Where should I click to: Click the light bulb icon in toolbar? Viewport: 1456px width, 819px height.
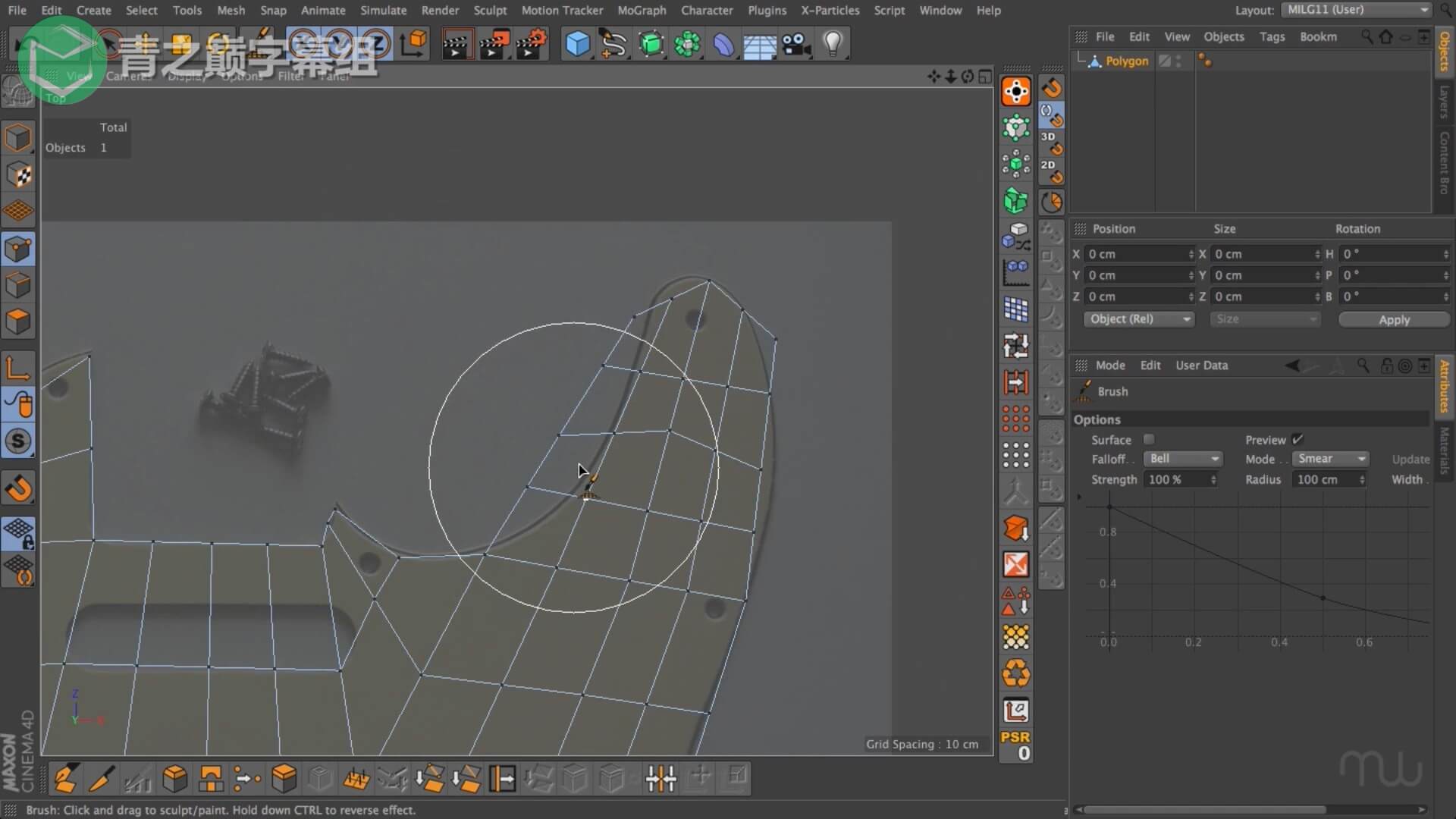(833, 44)
